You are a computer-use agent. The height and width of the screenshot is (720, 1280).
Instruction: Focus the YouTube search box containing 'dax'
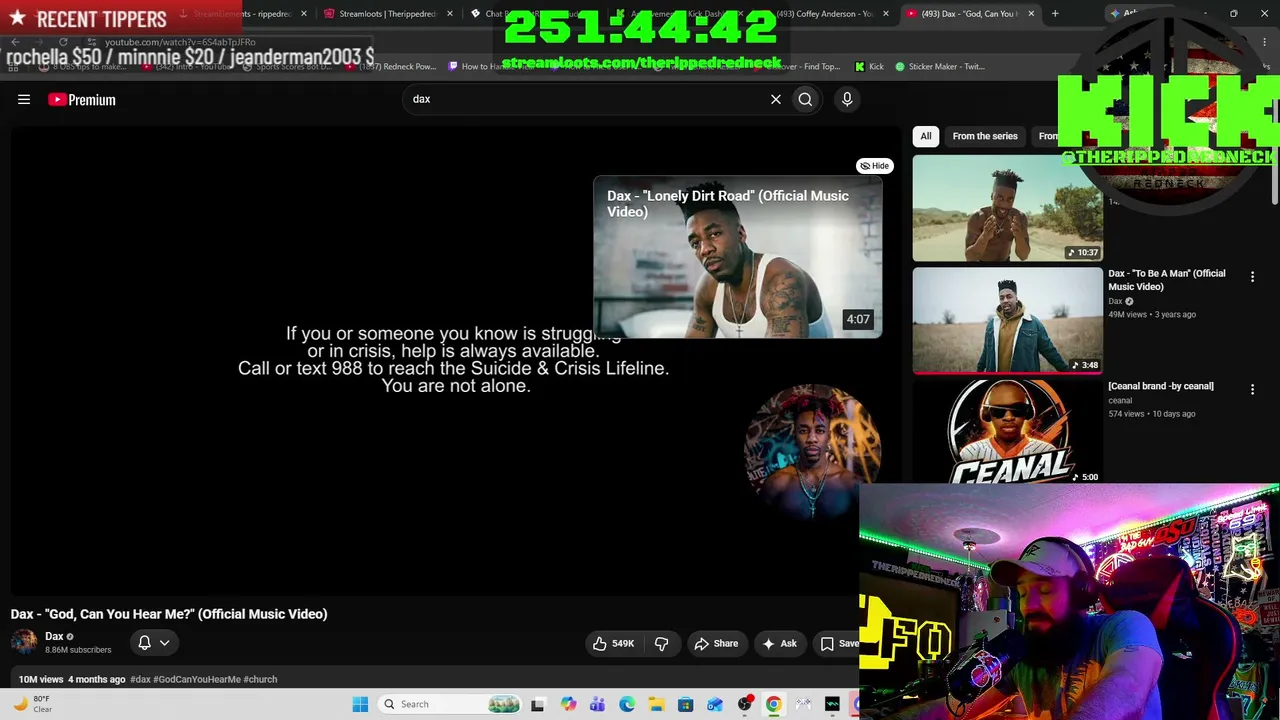(585, 99)
